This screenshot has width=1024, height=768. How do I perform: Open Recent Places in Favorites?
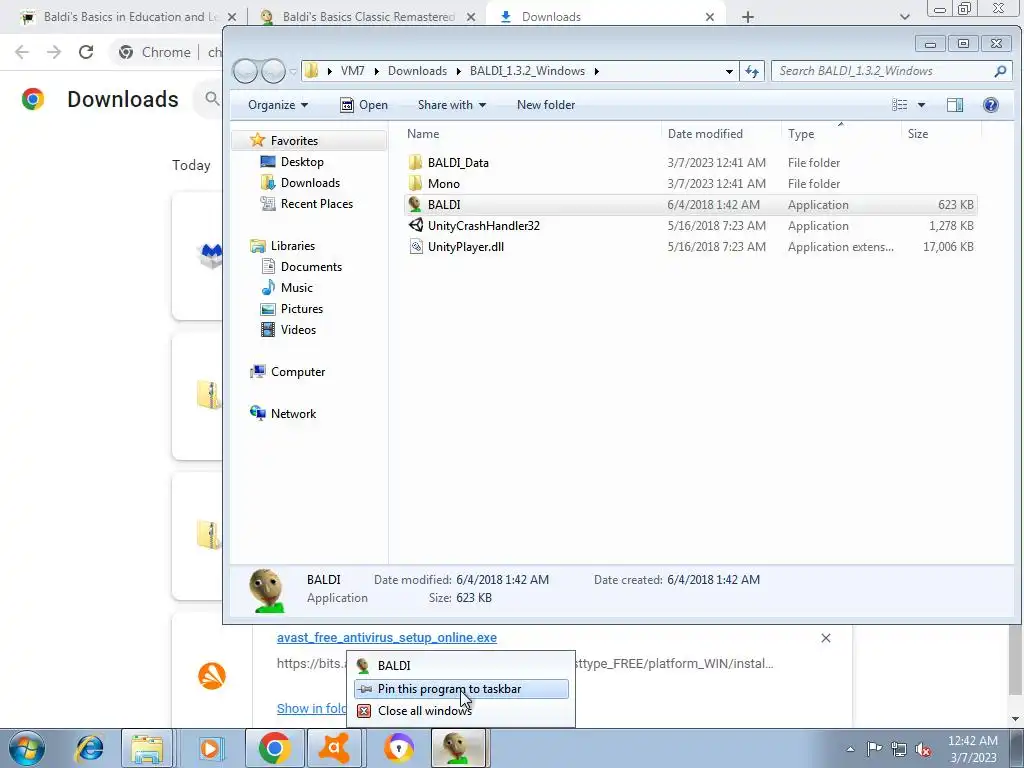point(316,203)
